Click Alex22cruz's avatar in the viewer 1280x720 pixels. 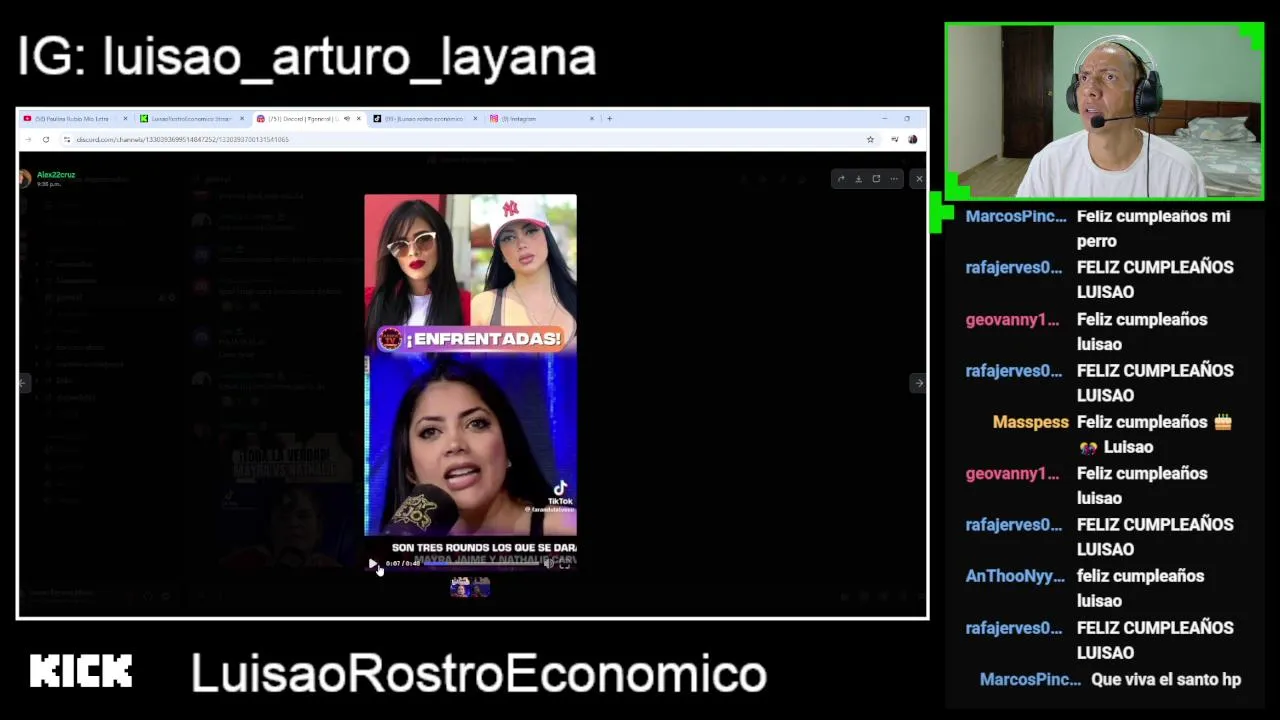click(x=25, y=179)
